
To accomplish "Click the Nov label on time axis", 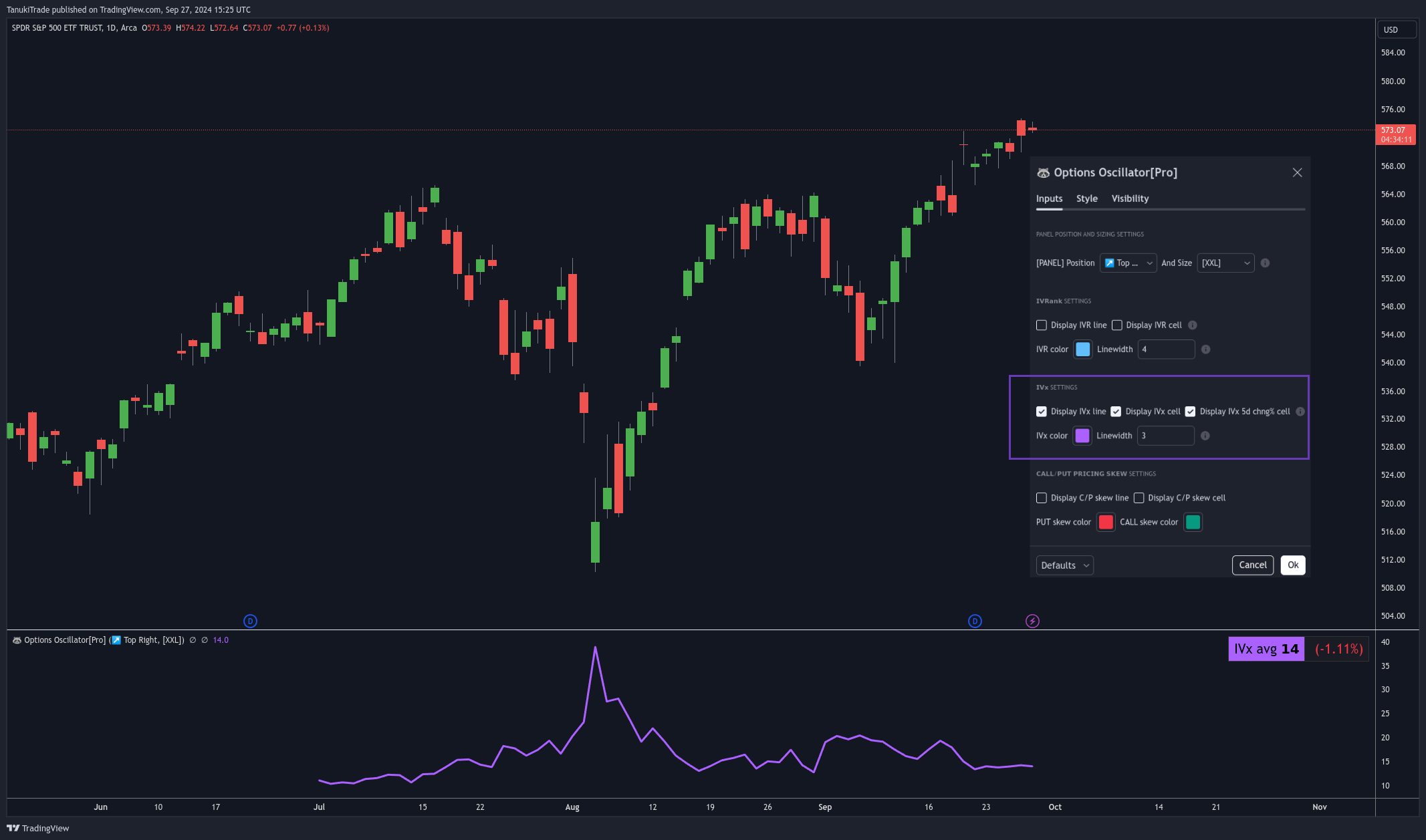I will coord(1320,807).
